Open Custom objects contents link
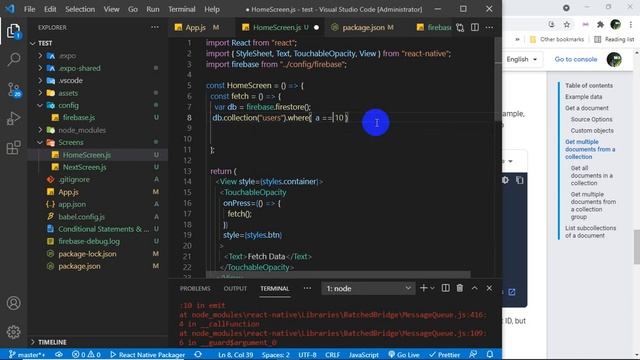The image size is (640, 360). (x=592, y=131)
